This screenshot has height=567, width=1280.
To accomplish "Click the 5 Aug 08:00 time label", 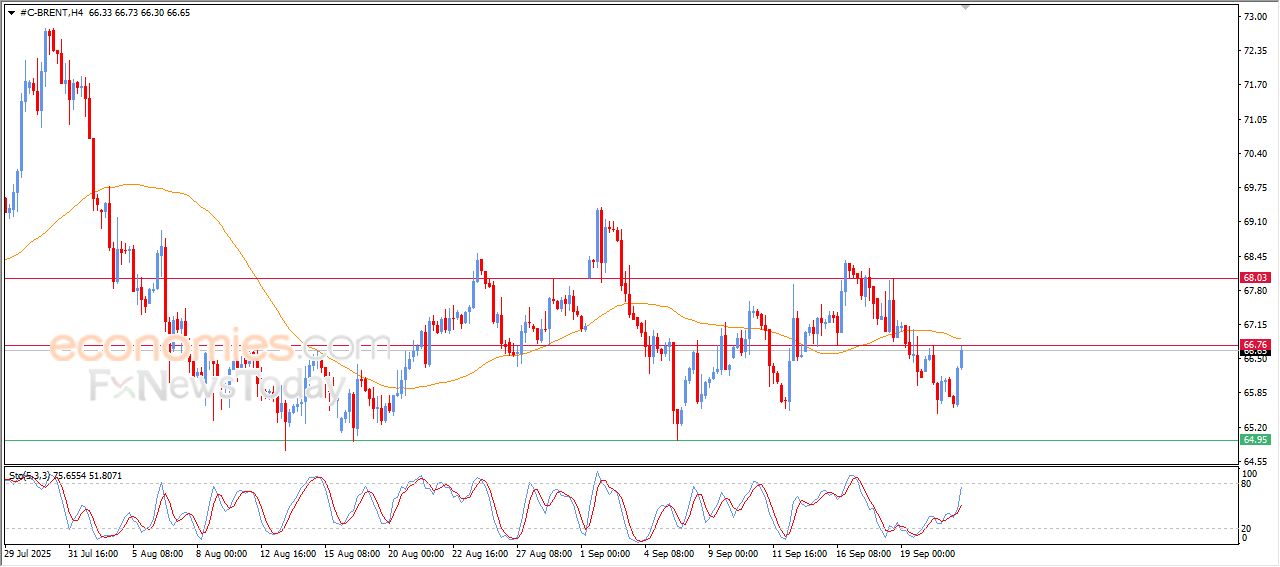I will click(157, 552).
